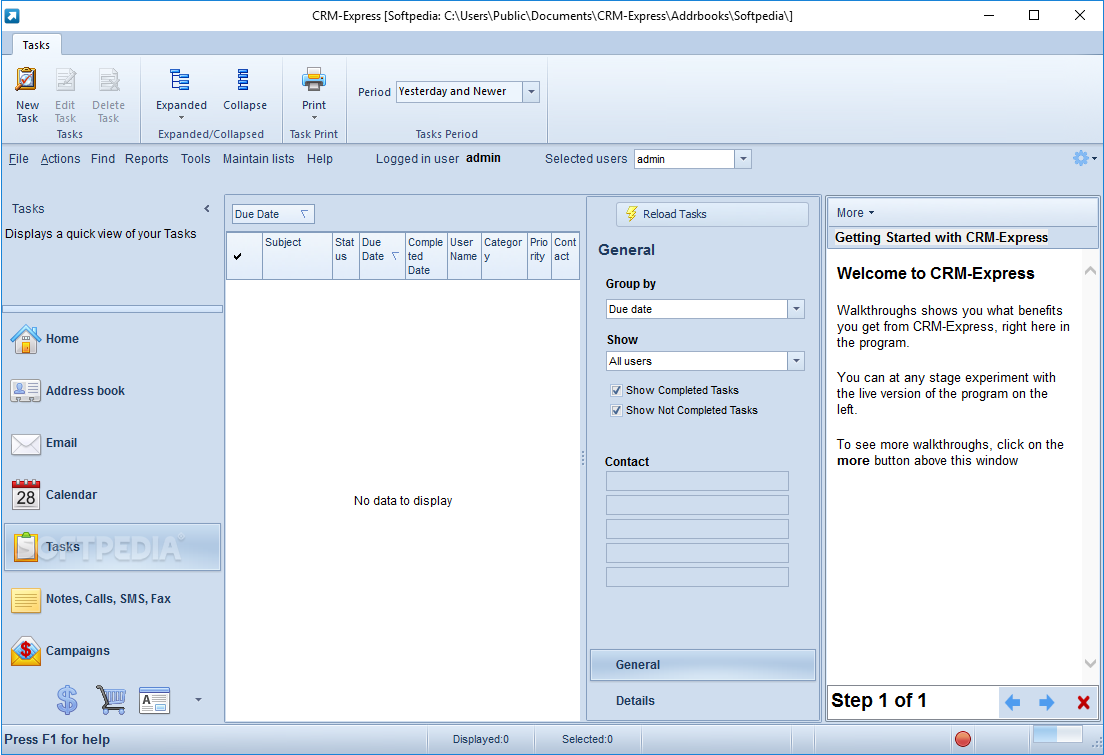Click the settings gear icon at top right

coord(1081,158)
